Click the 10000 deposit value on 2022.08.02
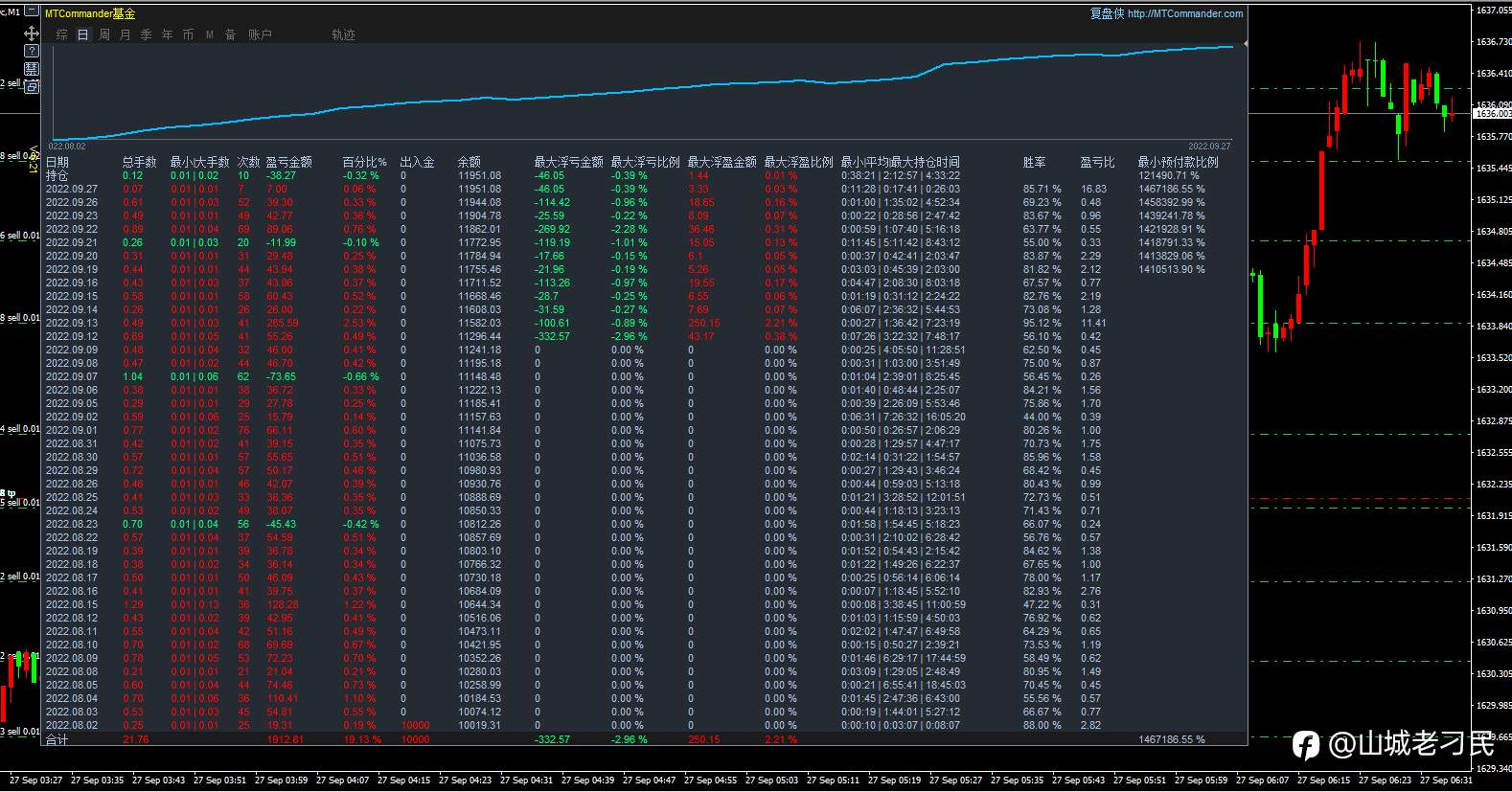The width and height of the screenshot is (1512, 792). (x=415, y=725)
